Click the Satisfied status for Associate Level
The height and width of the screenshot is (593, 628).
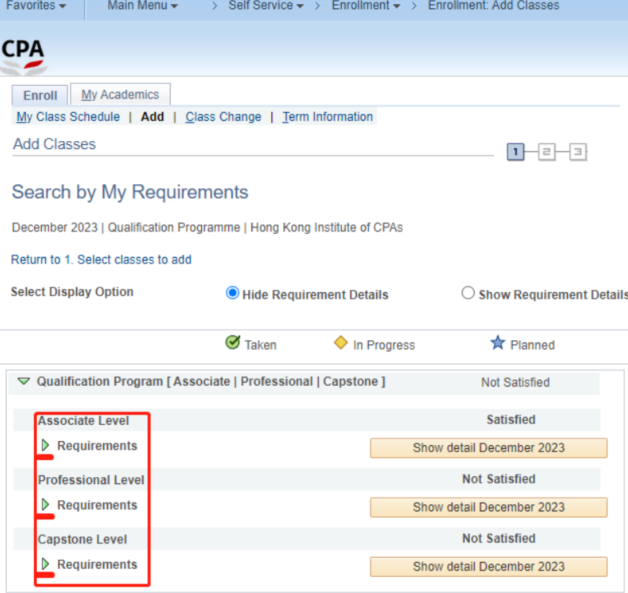point(511,420)
